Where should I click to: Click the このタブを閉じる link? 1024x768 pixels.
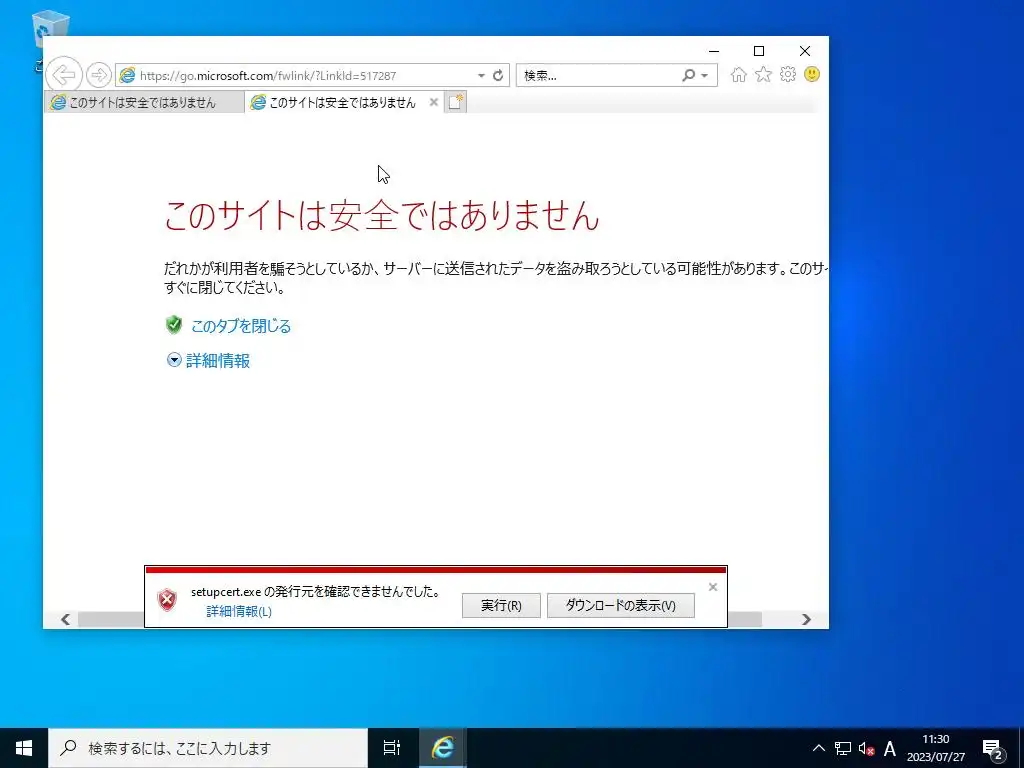pos(241,326)
